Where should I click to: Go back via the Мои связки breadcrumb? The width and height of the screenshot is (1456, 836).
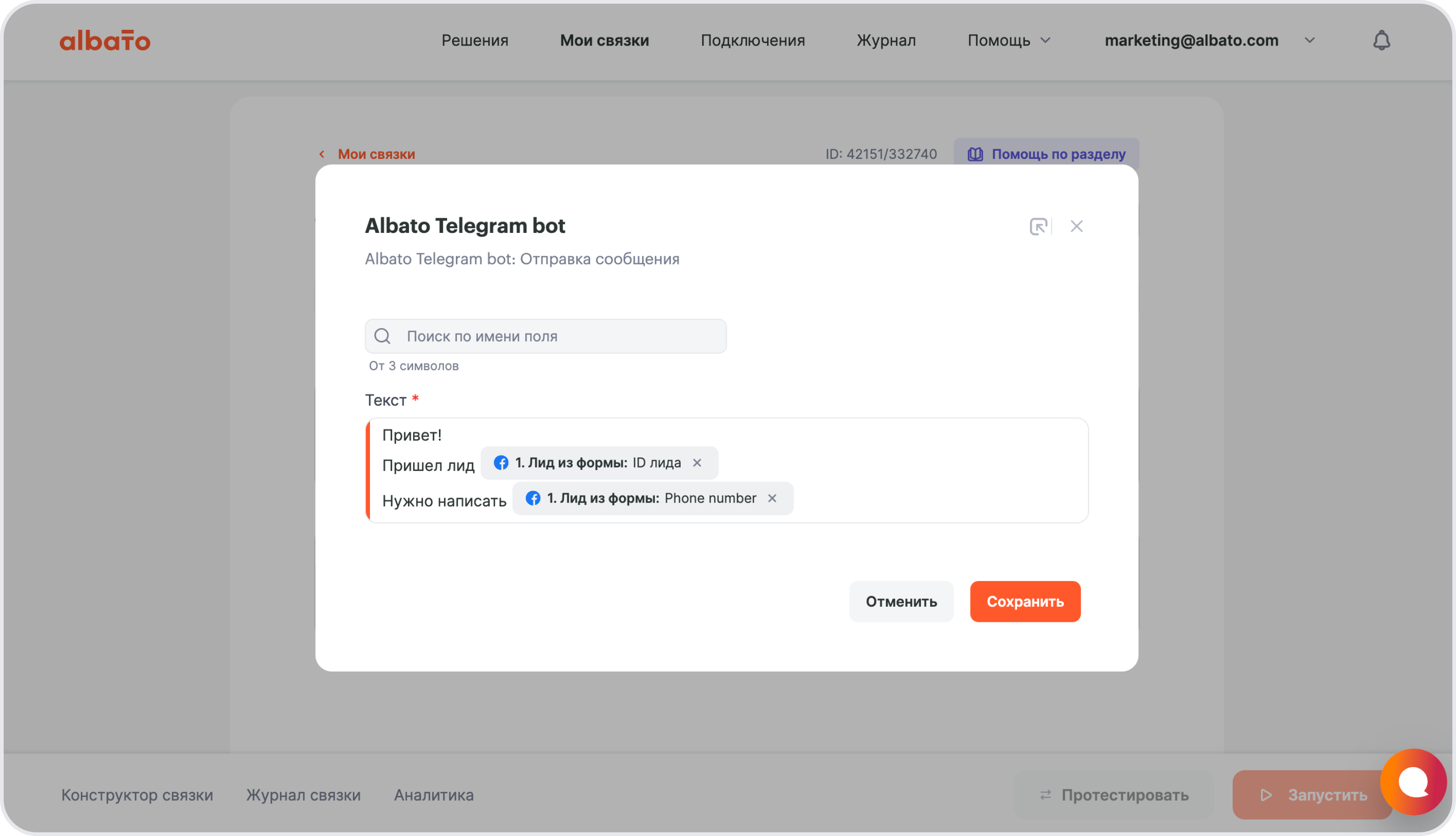(375, 154)
